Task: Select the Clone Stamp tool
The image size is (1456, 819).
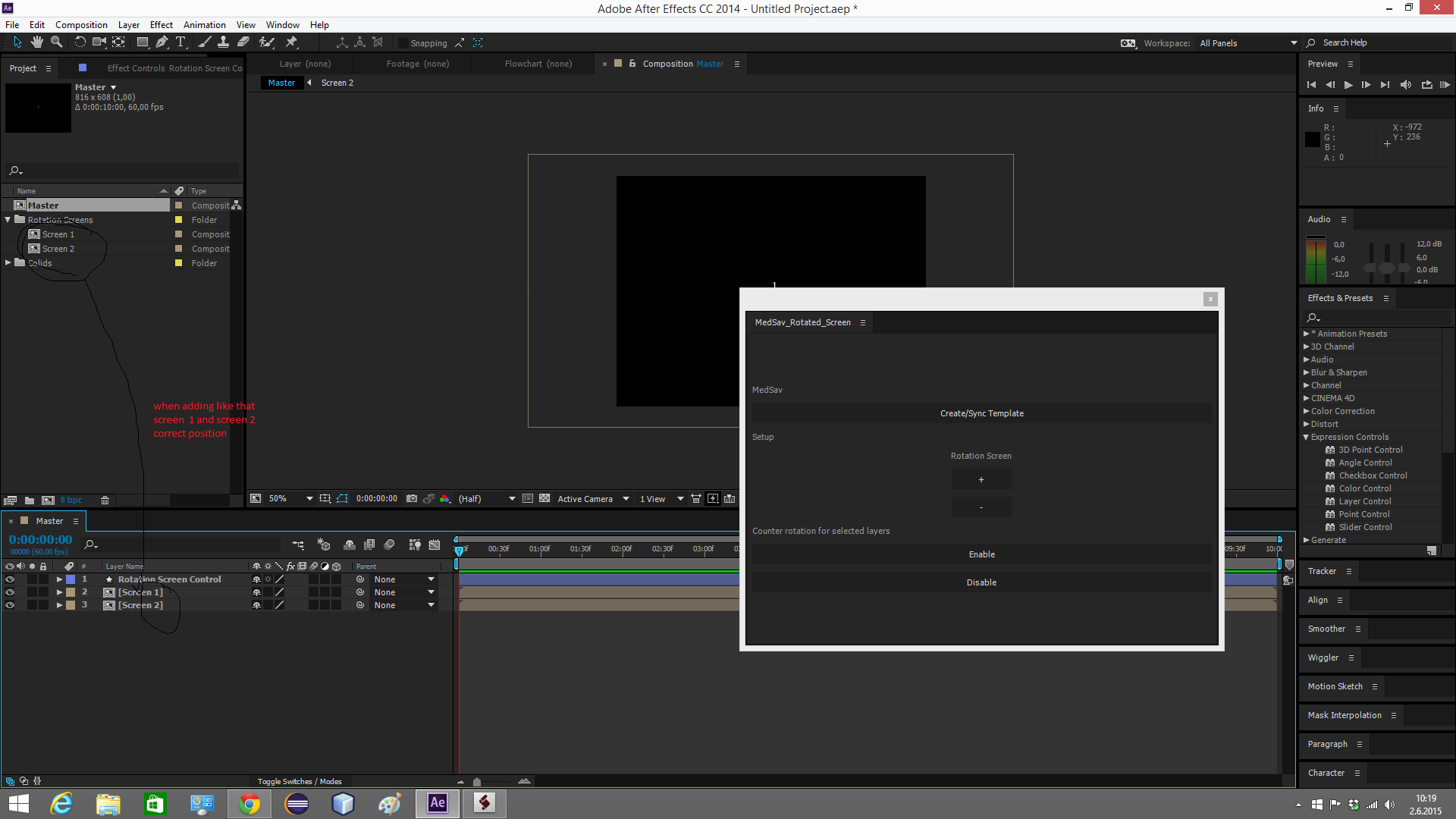Action: pyautogui.click(x=224, y=42)
